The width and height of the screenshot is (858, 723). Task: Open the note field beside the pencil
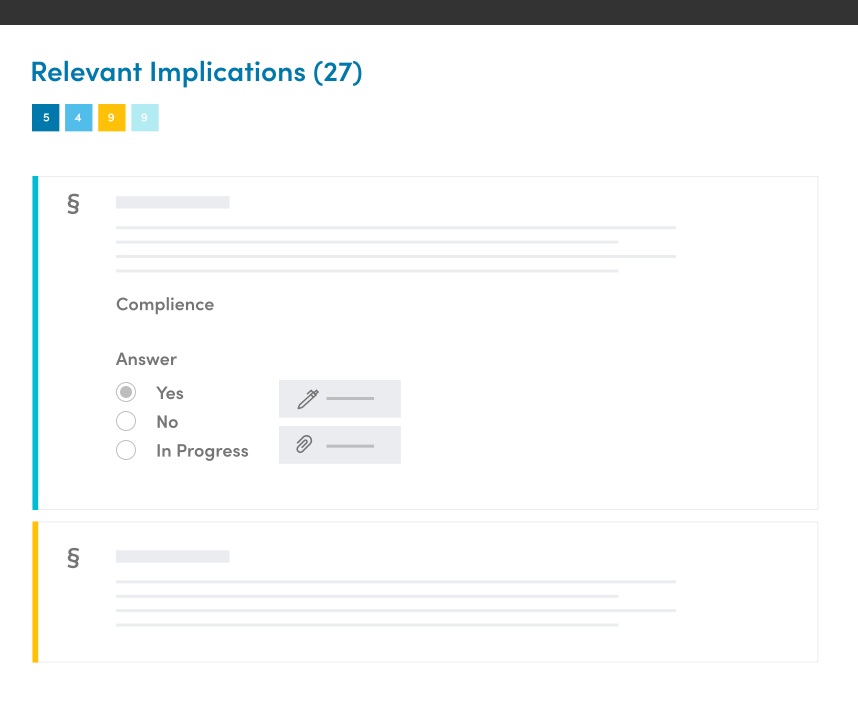point(350,399)
